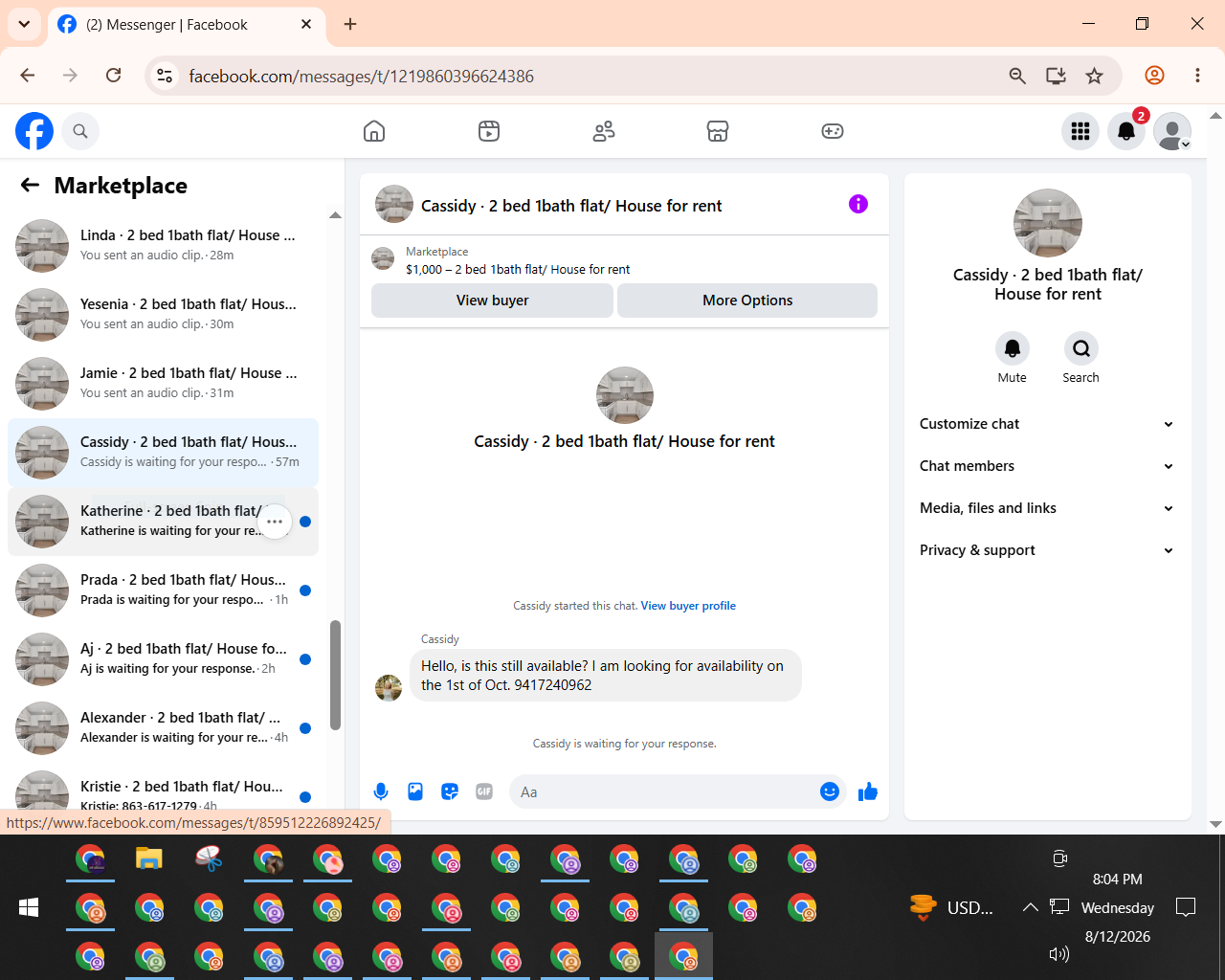
Task: Expand the Privacy & support section
Action: click(x=1047, y=550)
